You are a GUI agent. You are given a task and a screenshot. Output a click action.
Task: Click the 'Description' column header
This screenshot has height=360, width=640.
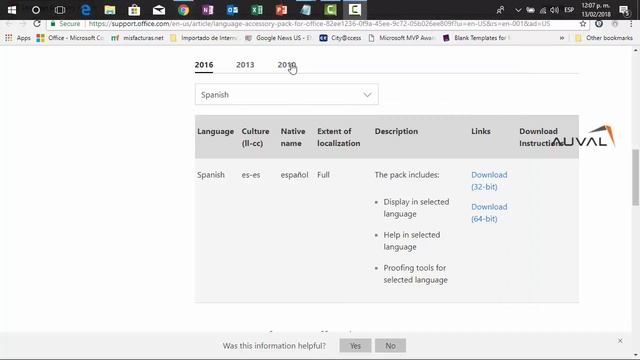(396, 131)
